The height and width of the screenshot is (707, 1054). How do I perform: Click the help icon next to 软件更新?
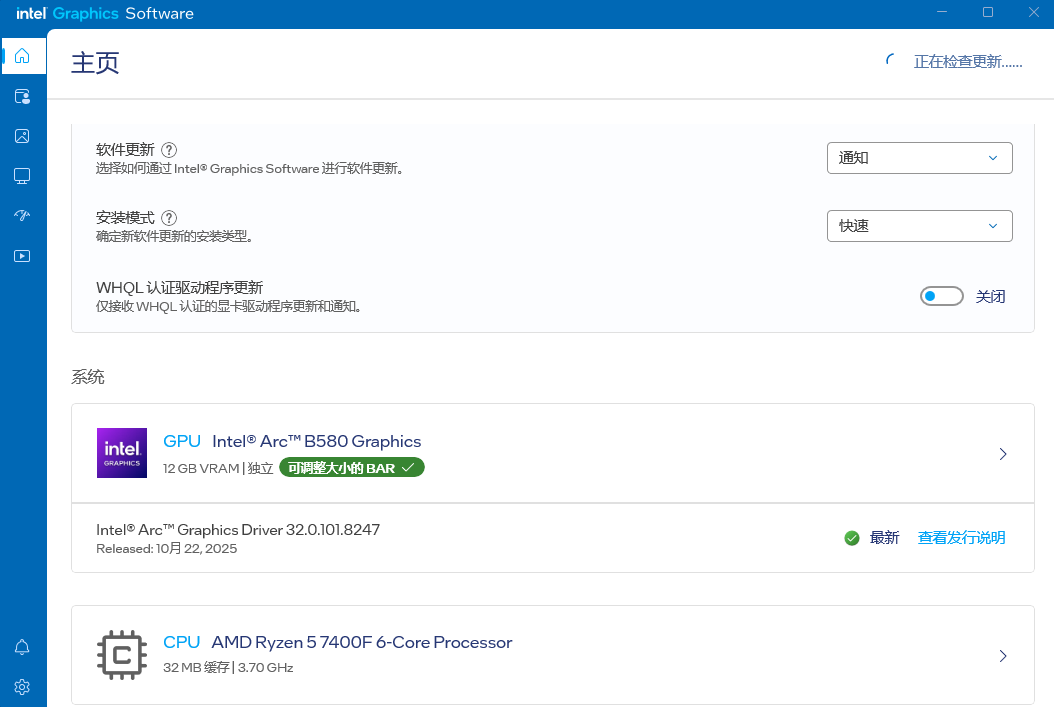[169, 150]
